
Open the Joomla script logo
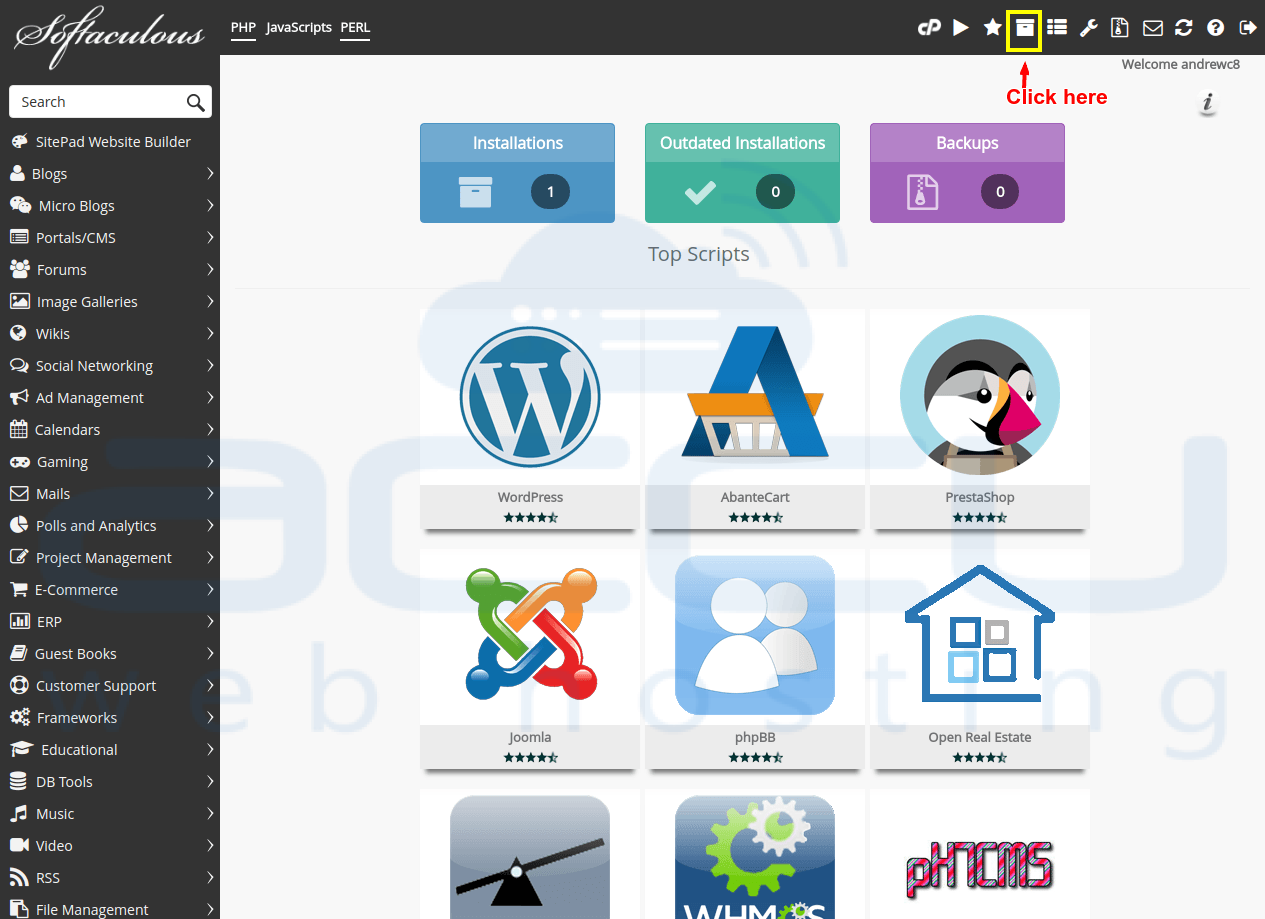pos(531,633)
